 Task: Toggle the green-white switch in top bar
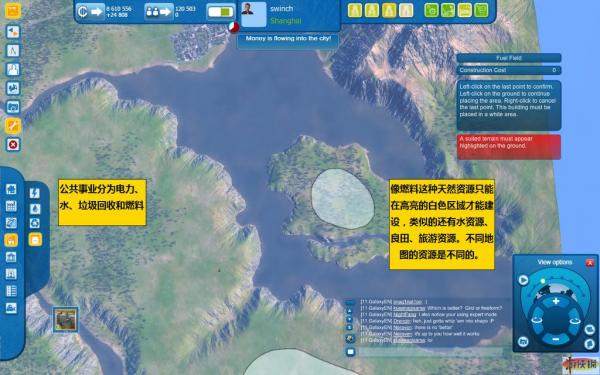coord(221,12)
